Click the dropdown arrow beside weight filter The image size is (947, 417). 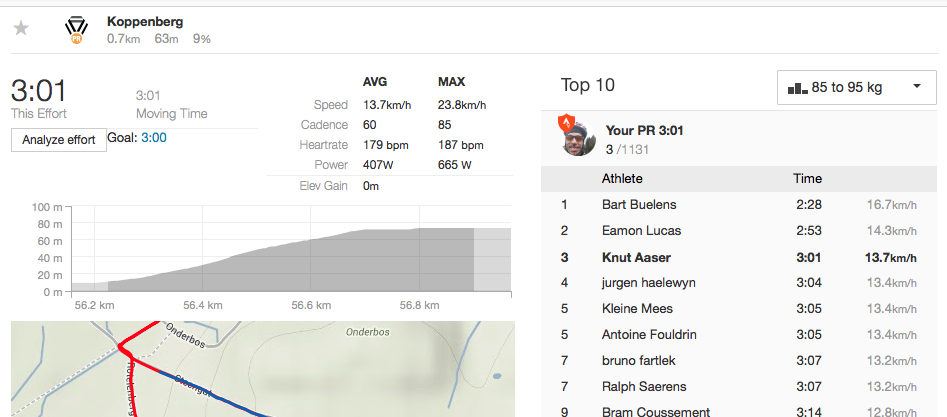pyautogui.click(x=917, y=86)
